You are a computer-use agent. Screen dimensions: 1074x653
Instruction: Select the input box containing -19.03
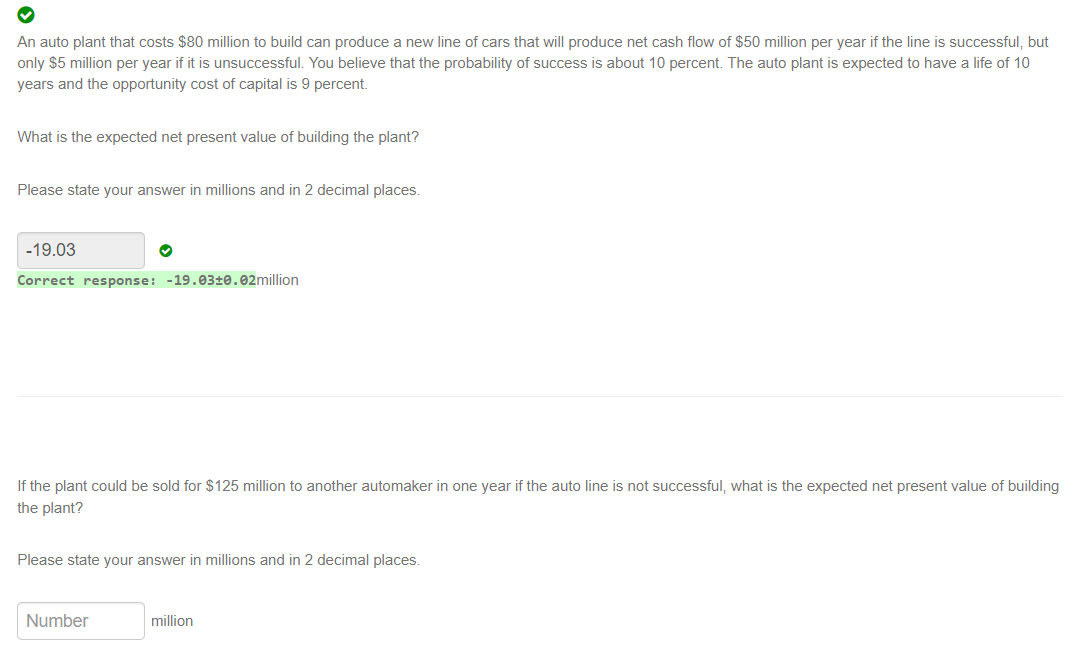point(80,250)
